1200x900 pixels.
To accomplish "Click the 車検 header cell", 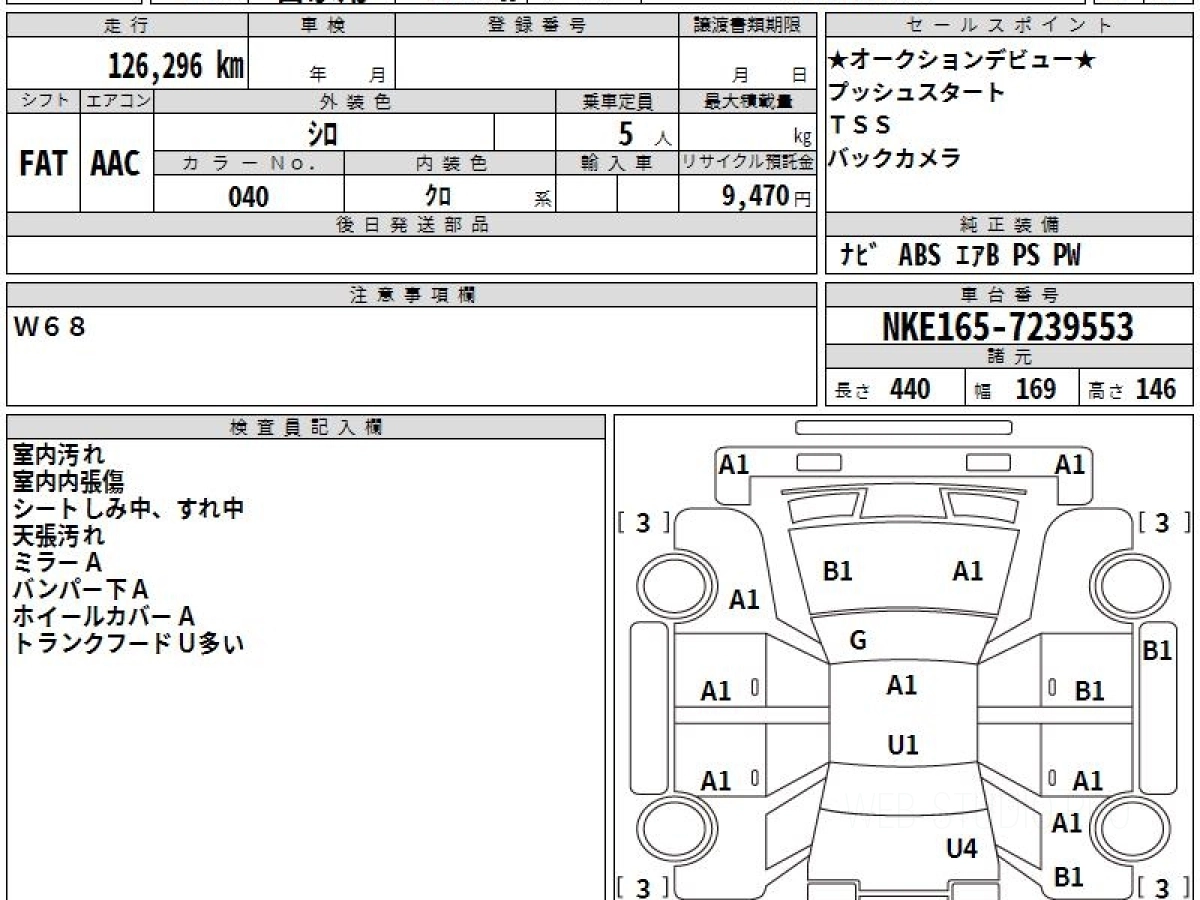I will [322, 26].
